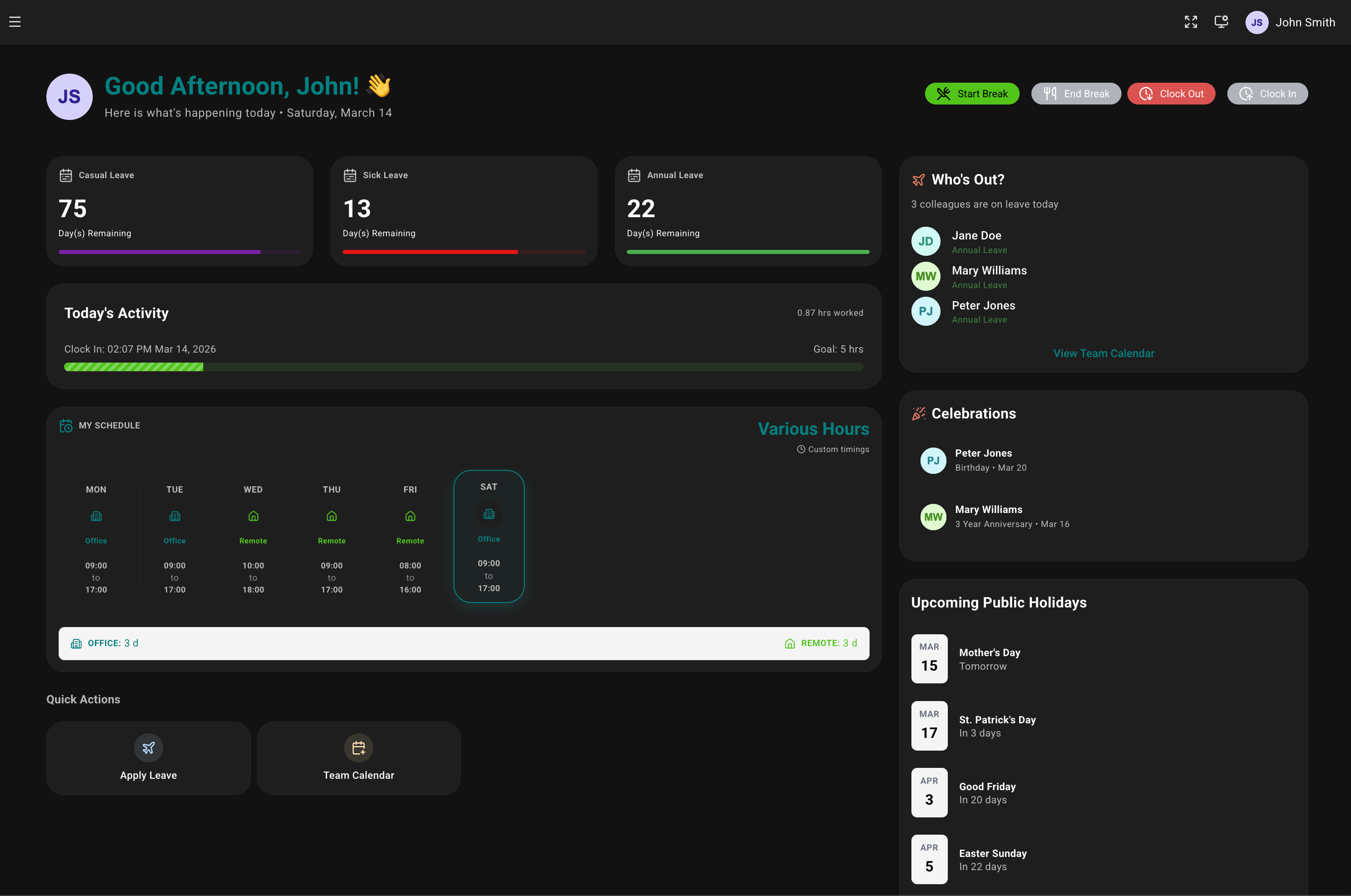Click the Who's Out airplane icon
Image resolution: width=1351 pixels, height=896 pixels.
coord(919,179)
